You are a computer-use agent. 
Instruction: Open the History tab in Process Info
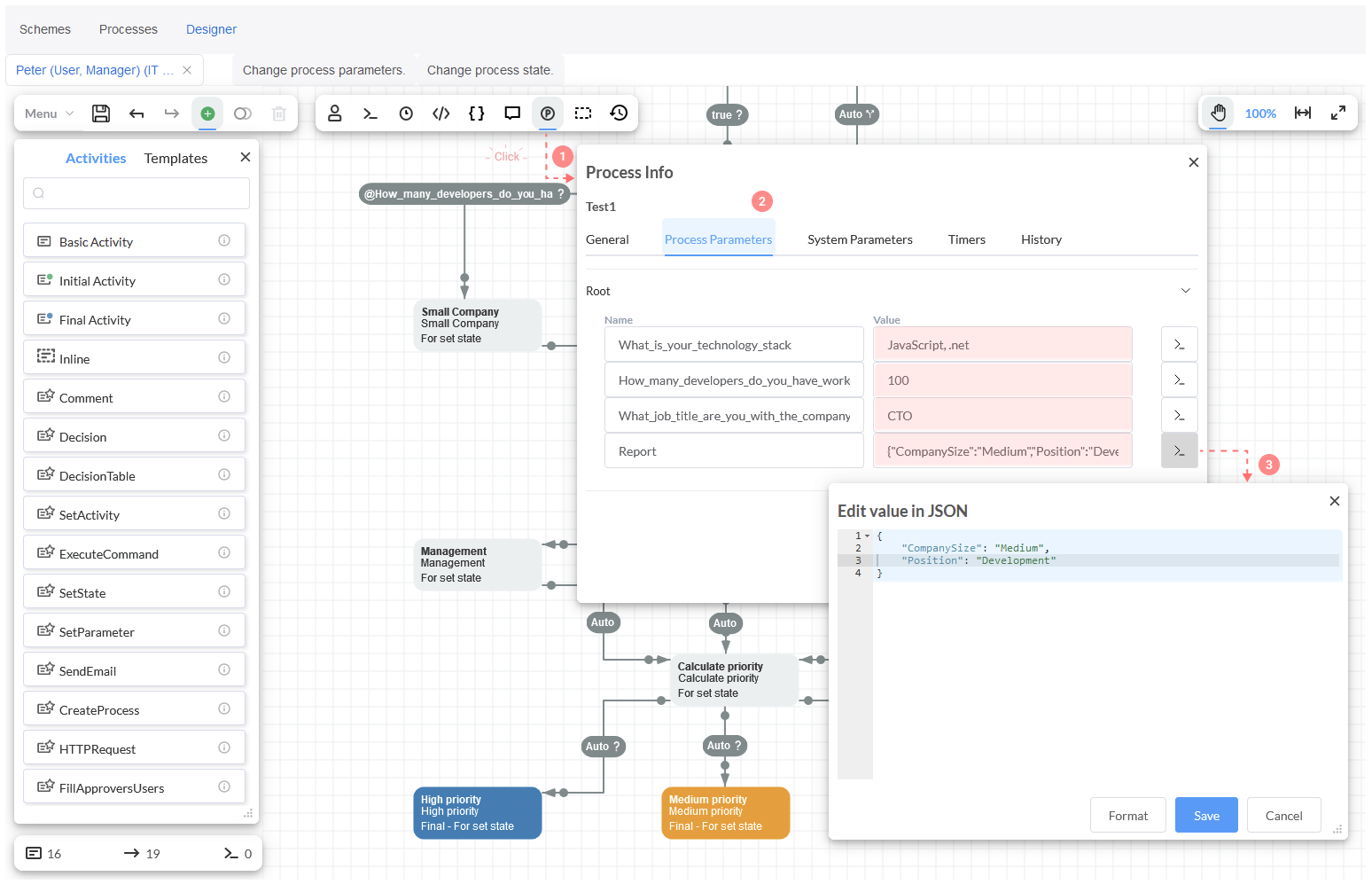(x=1041, y=239)
